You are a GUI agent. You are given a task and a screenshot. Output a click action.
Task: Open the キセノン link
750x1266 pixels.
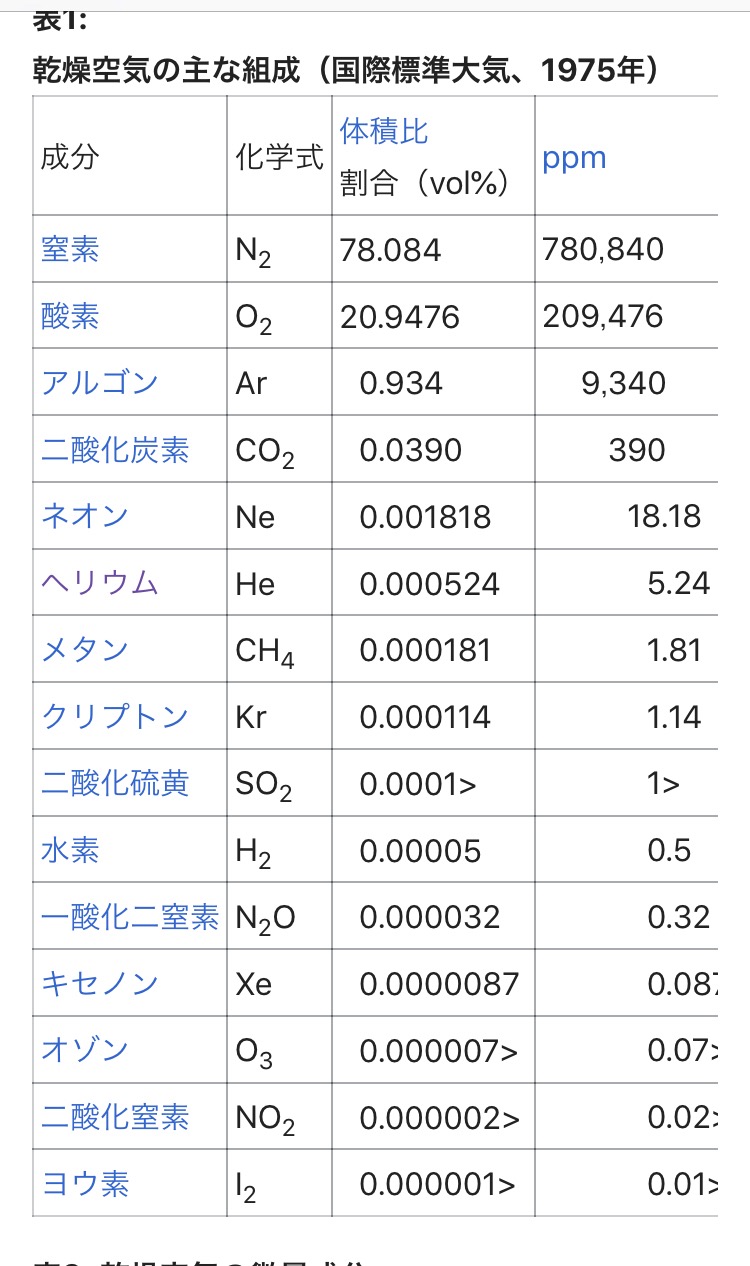[x=100, y=984]
